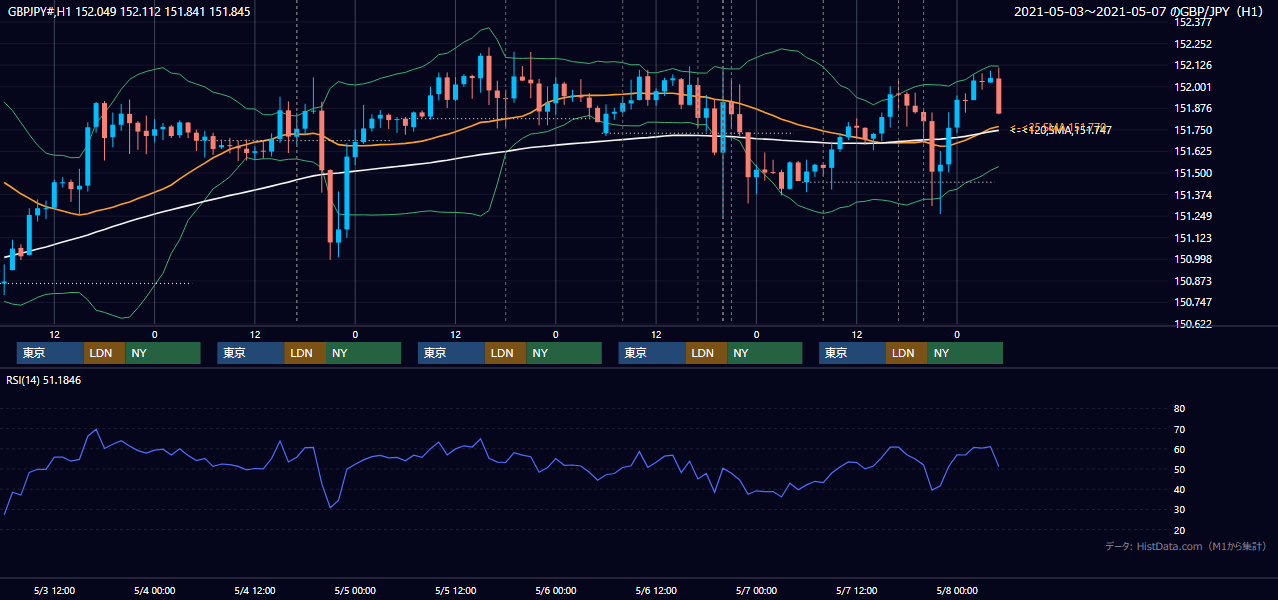This screenshot has width=1278, height=600.
Task: Click the 5/3 12:00 date label
Action: (x=54, y=590)
